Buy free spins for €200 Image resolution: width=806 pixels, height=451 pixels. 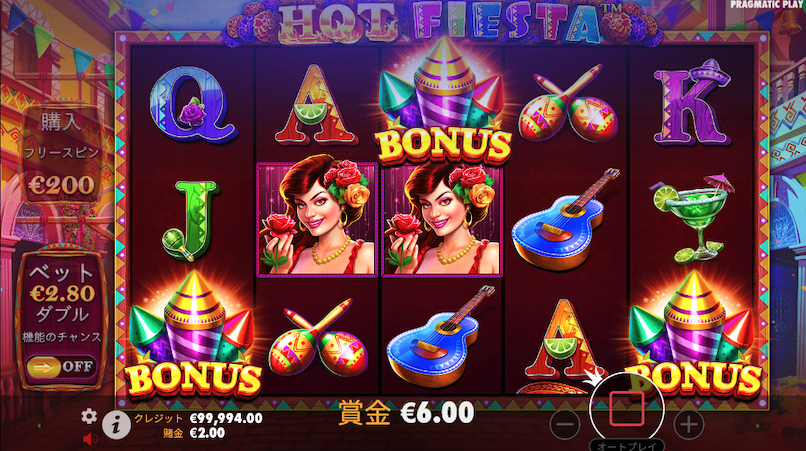point(62,154)
